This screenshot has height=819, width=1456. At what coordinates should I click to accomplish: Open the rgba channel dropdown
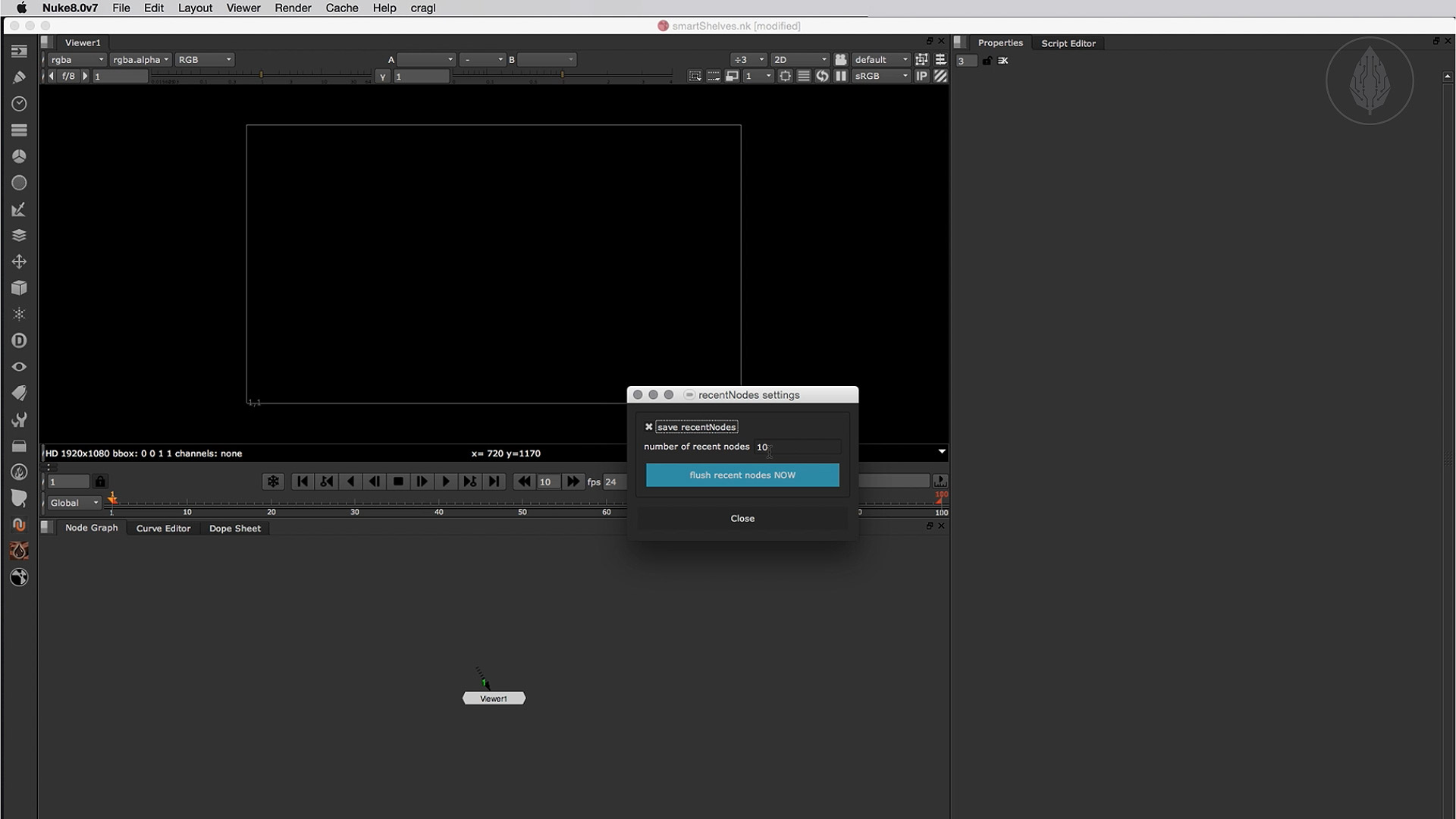pos(76,59)
